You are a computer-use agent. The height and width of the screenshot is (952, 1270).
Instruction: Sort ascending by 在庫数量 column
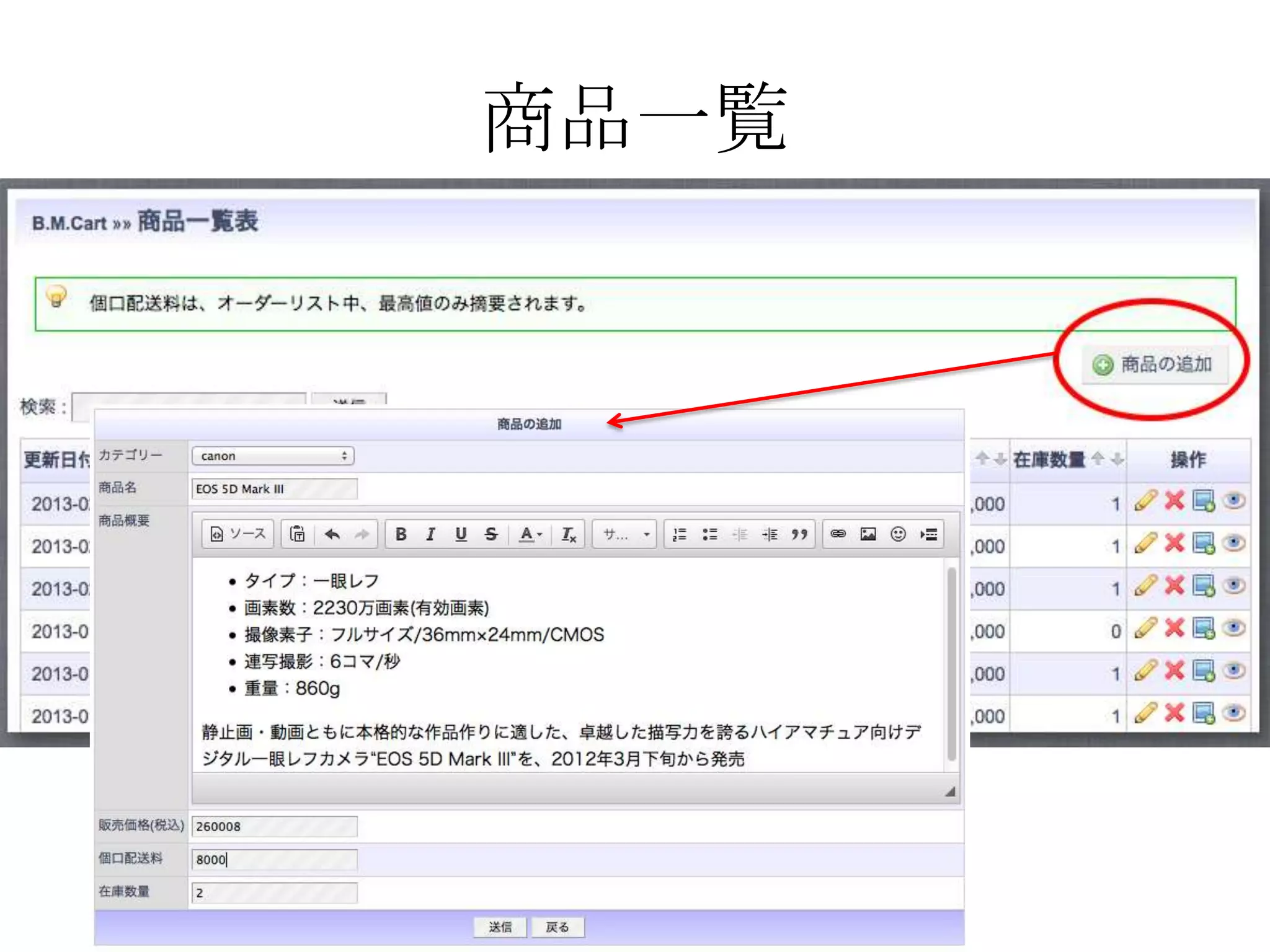[x=1098, y=459]
